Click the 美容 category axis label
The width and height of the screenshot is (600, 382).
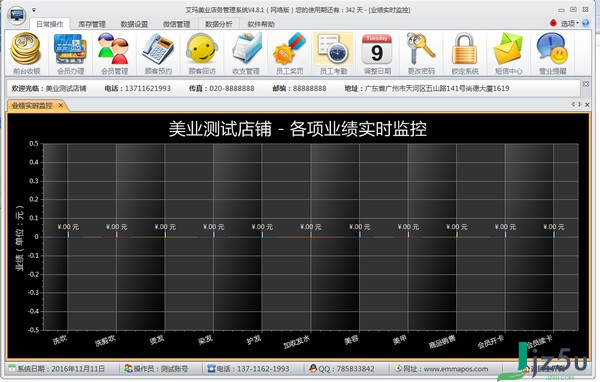coord(352,340)
